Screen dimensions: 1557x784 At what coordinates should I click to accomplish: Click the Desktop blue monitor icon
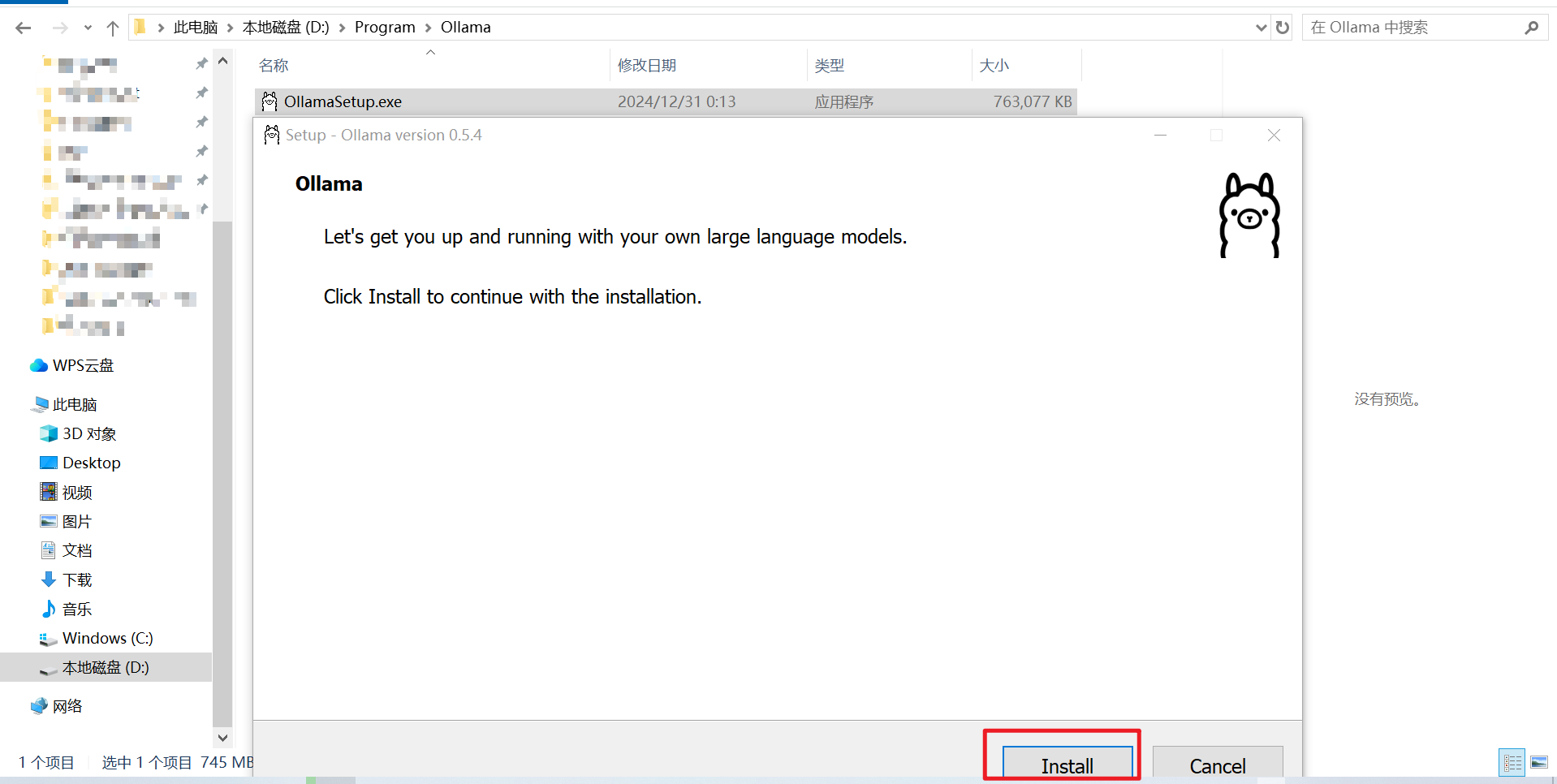tap(49, 463)
